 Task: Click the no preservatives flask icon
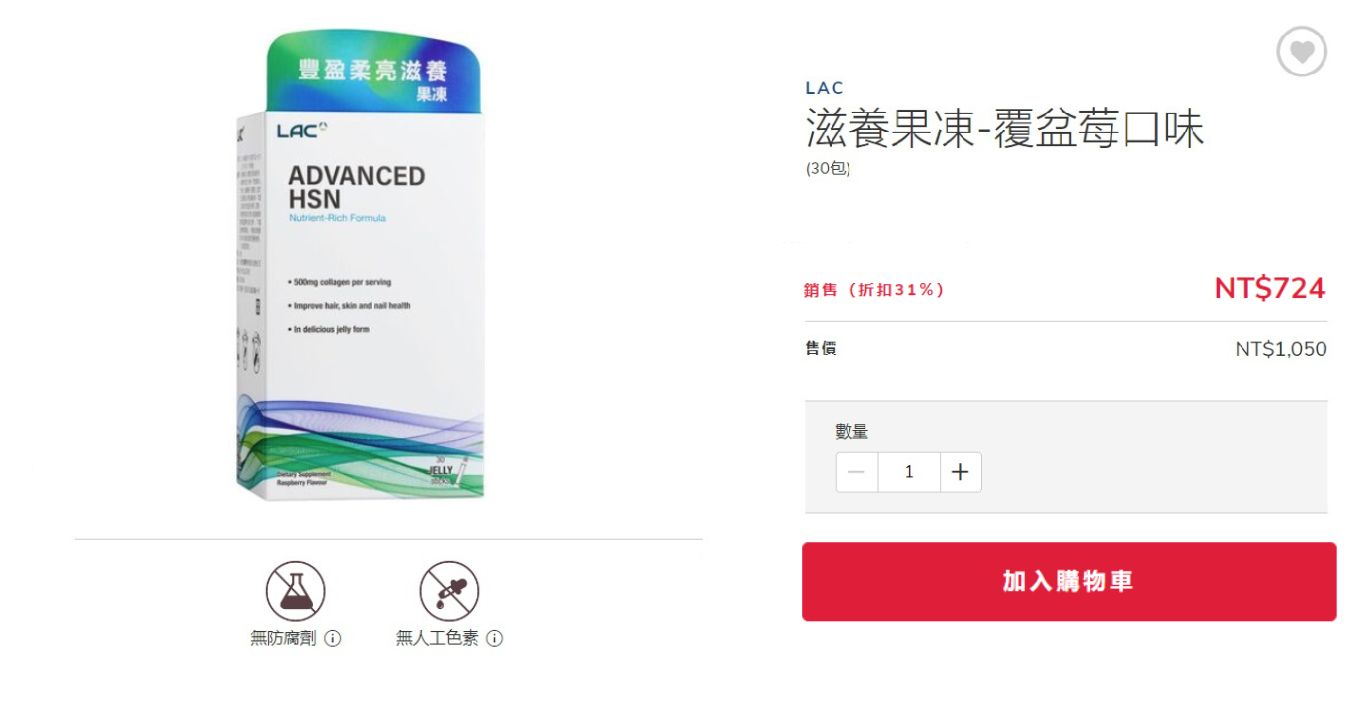coord(295,591)
